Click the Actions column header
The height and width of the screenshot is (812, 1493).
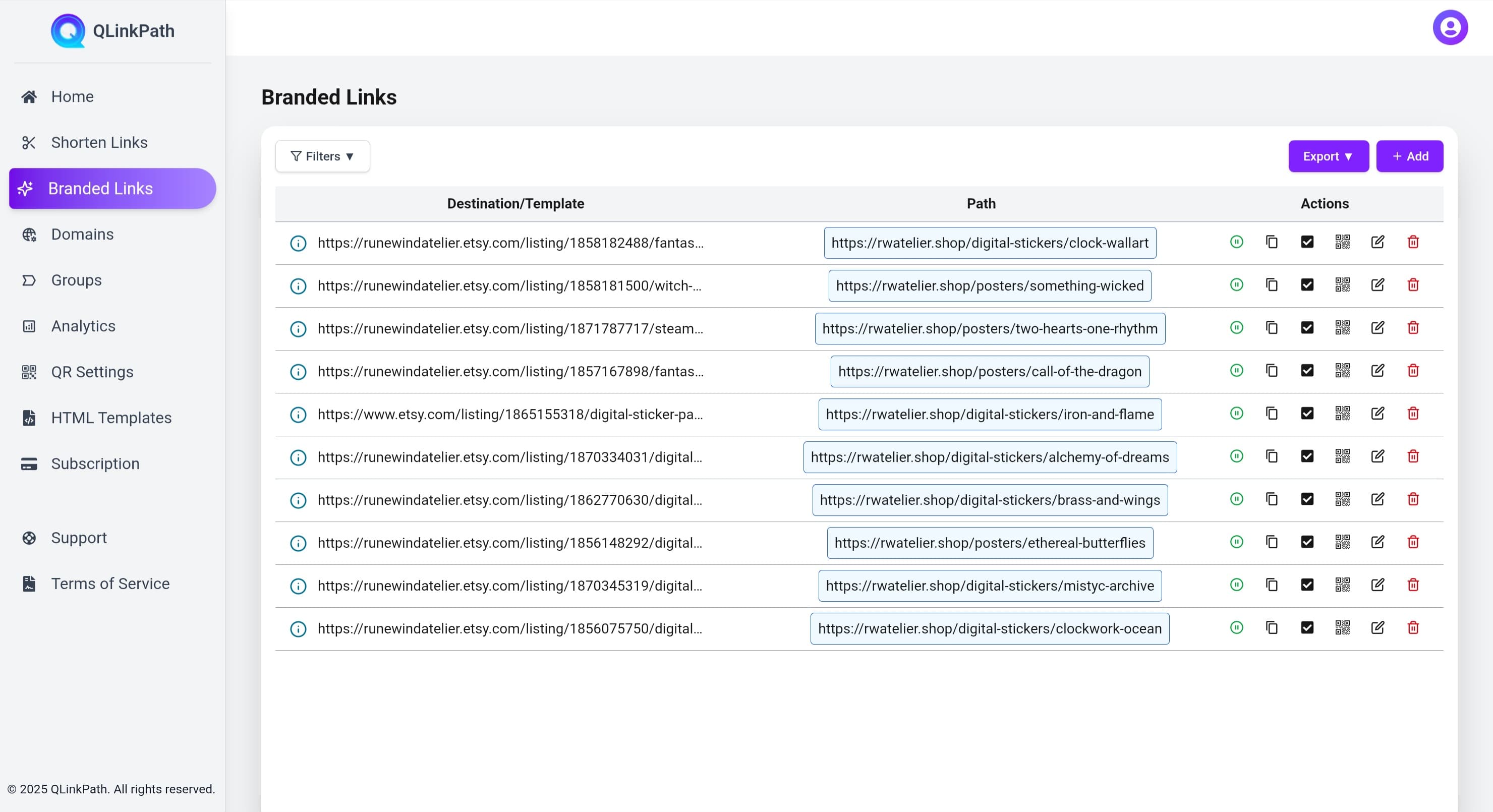pyautogui.click(x=1325, y=204)
